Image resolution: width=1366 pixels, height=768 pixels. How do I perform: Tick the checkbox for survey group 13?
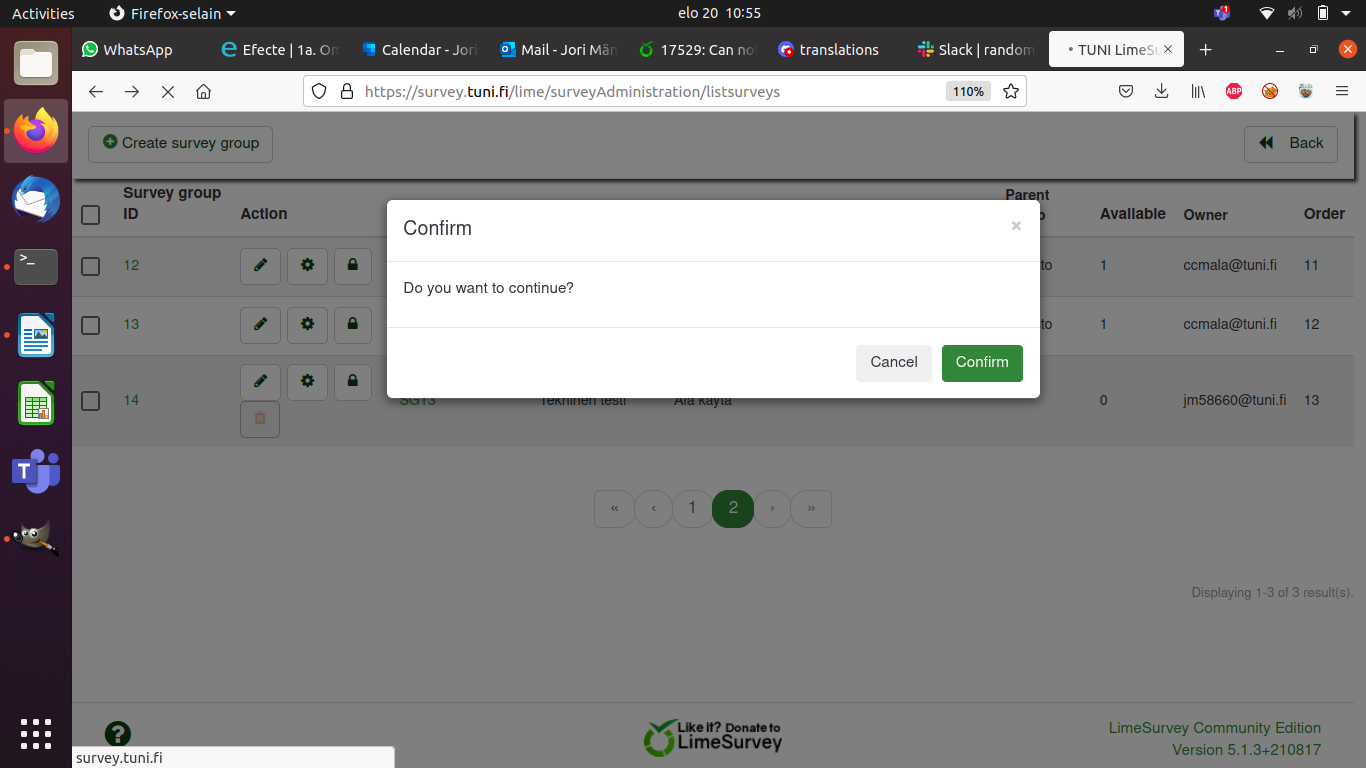click(91, 325)
